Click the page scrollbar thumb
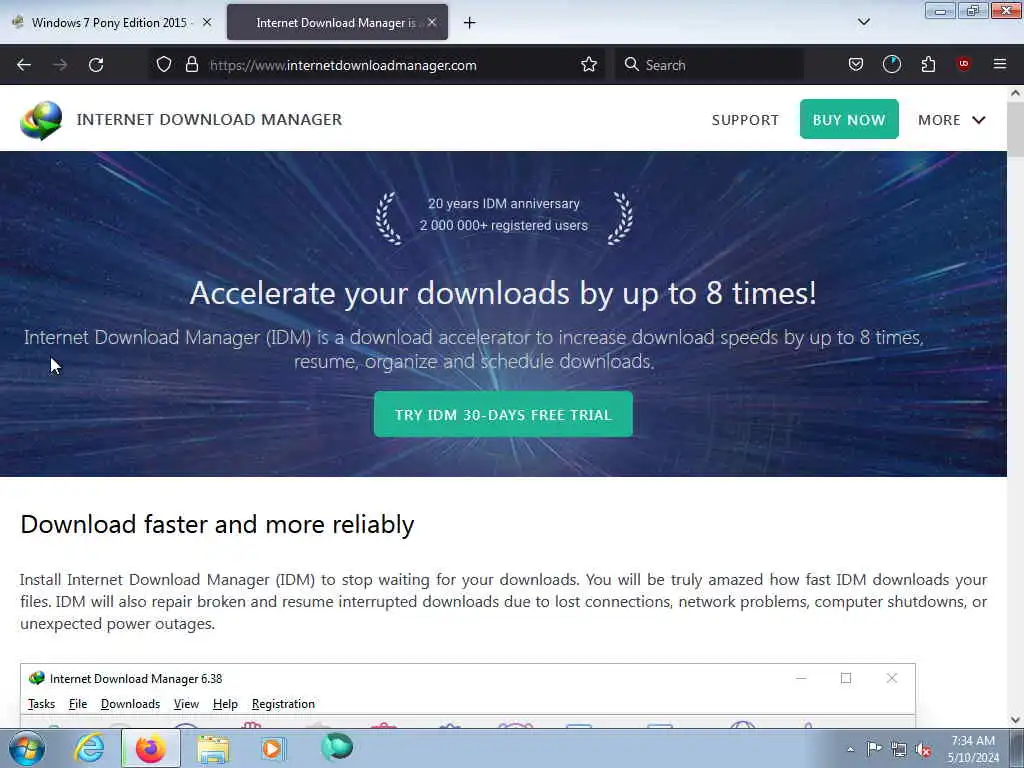This screenshot has height=768, width=1024. click(1016, 129)
